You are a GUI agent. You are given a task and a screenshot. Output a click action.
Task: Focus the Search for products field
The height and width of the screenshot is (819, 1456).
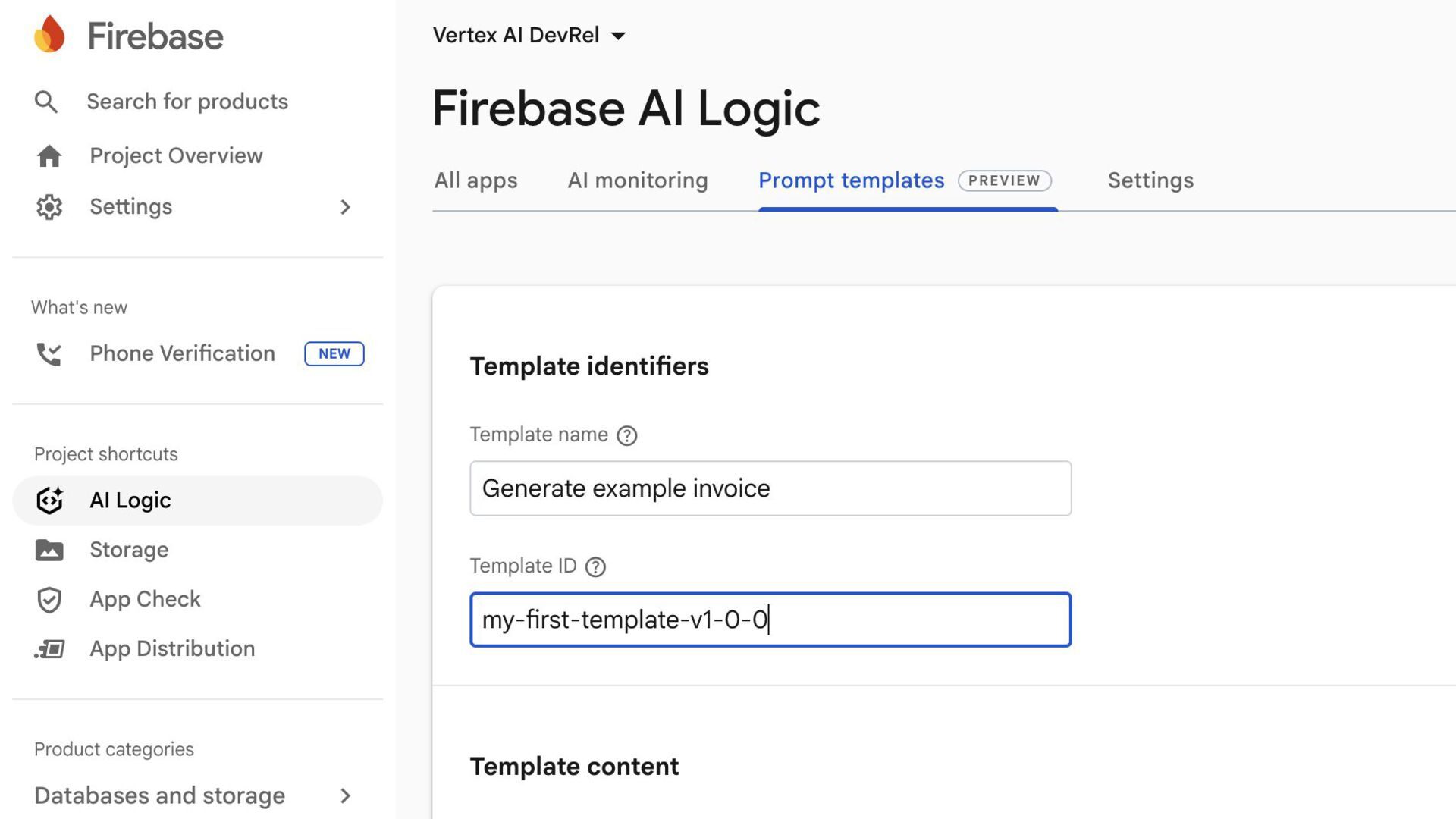tap(187, 102)
